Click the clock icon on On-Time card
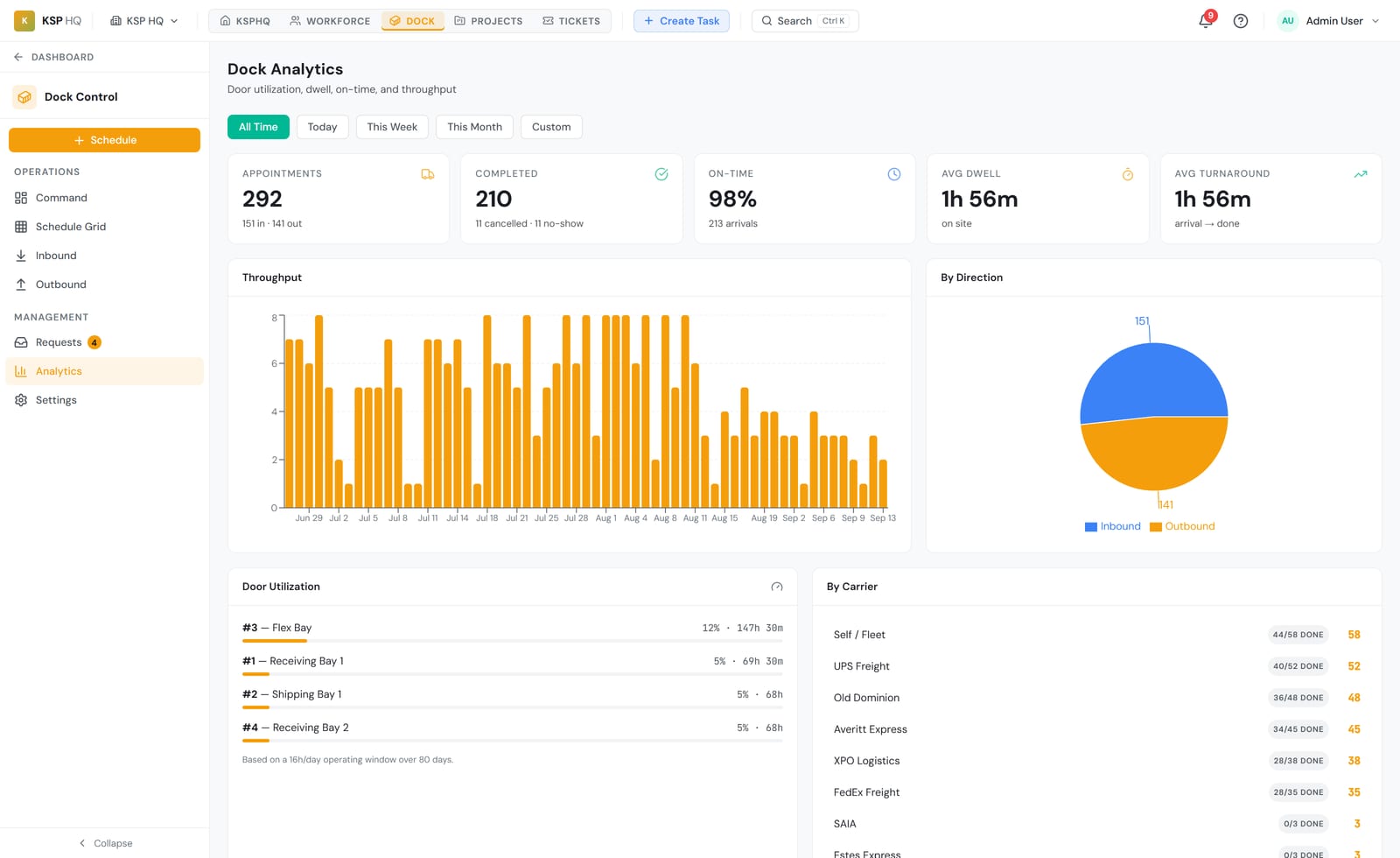This screenshot has height=858, width=1400. (894, 174)
